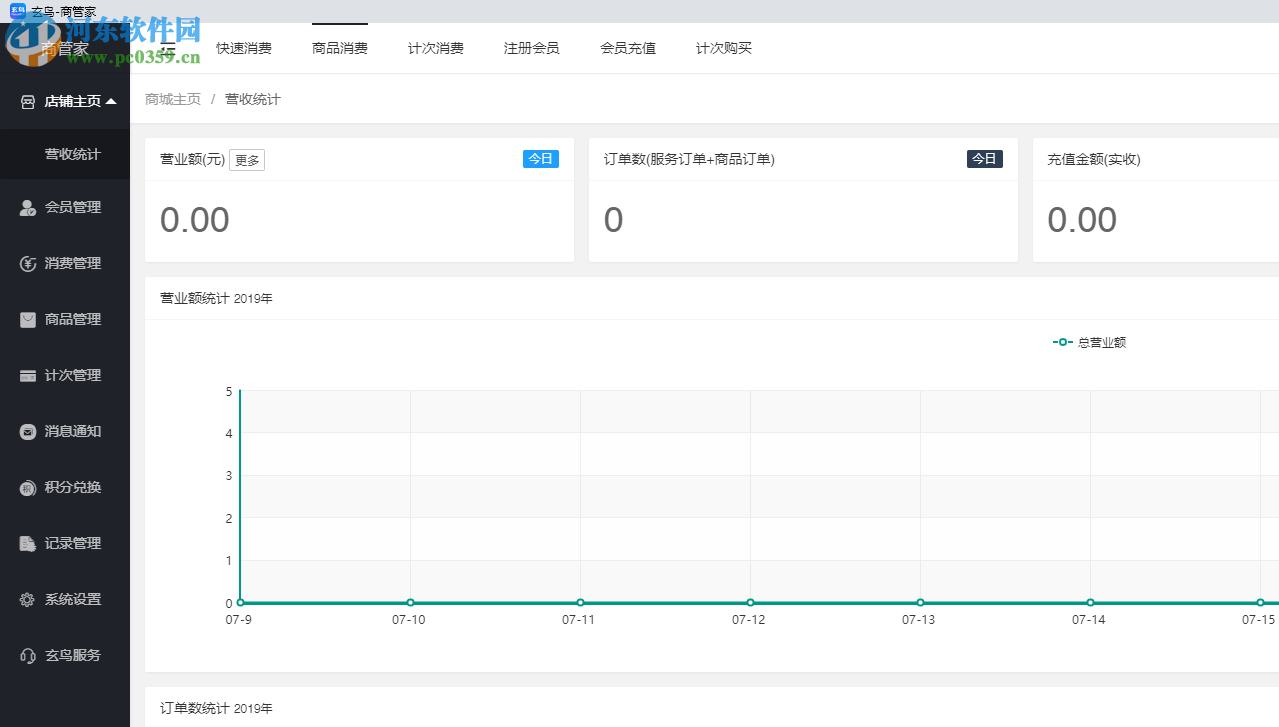
Task: Open the 注册会员 tab
Action: point(531,47)
